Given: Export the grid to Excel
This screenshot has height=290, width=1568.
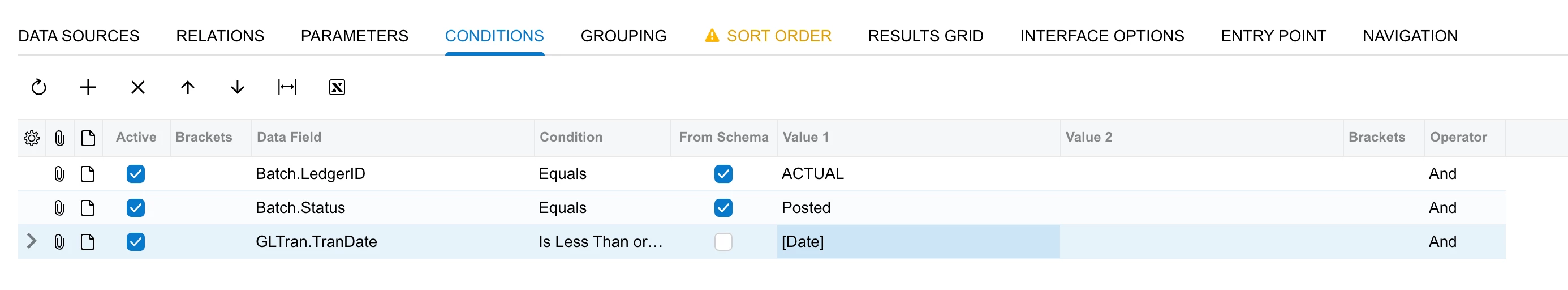Looking at the screenshot, I should (337, 87).
